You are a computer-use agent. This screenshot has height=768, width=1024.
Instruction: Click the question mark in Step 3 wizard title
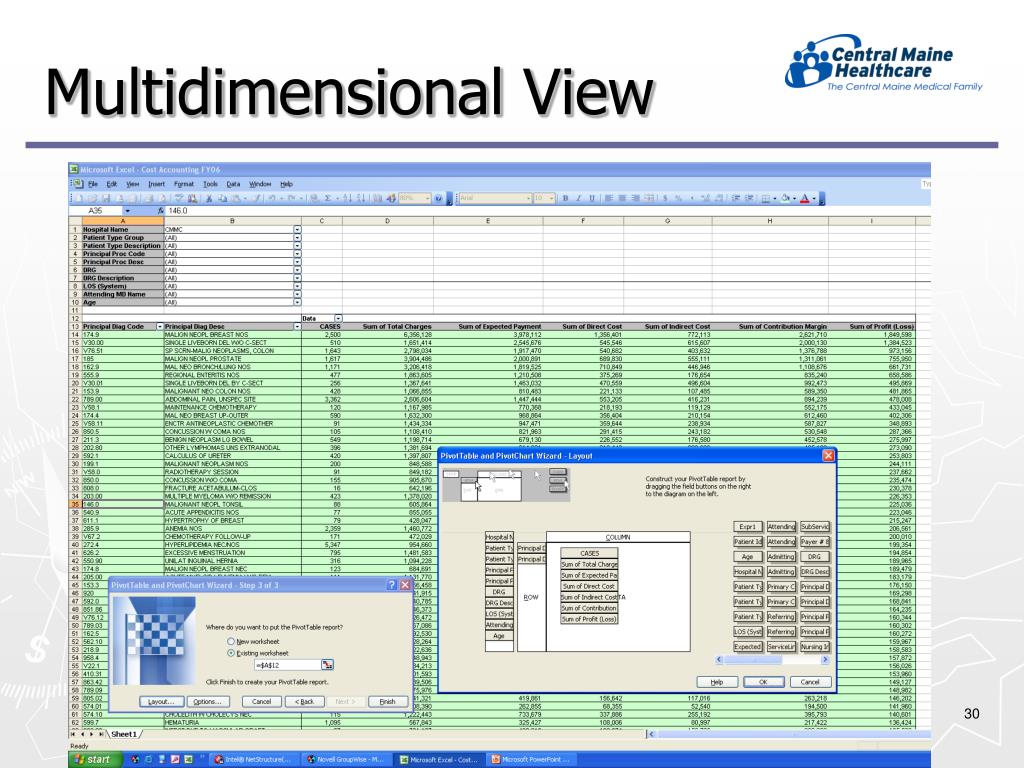pyautogui.click(x=391, y=584)
